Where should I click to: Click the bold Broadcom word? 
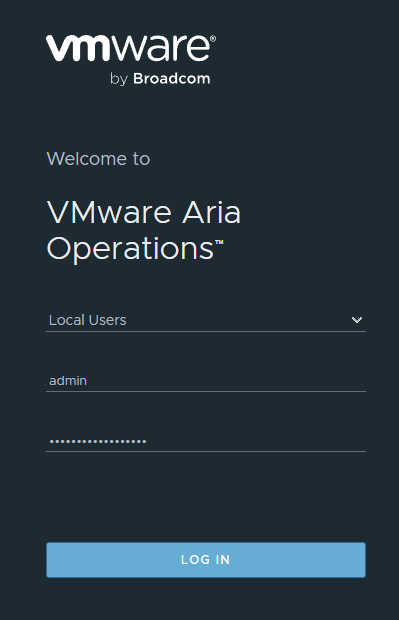pos(172,78)
